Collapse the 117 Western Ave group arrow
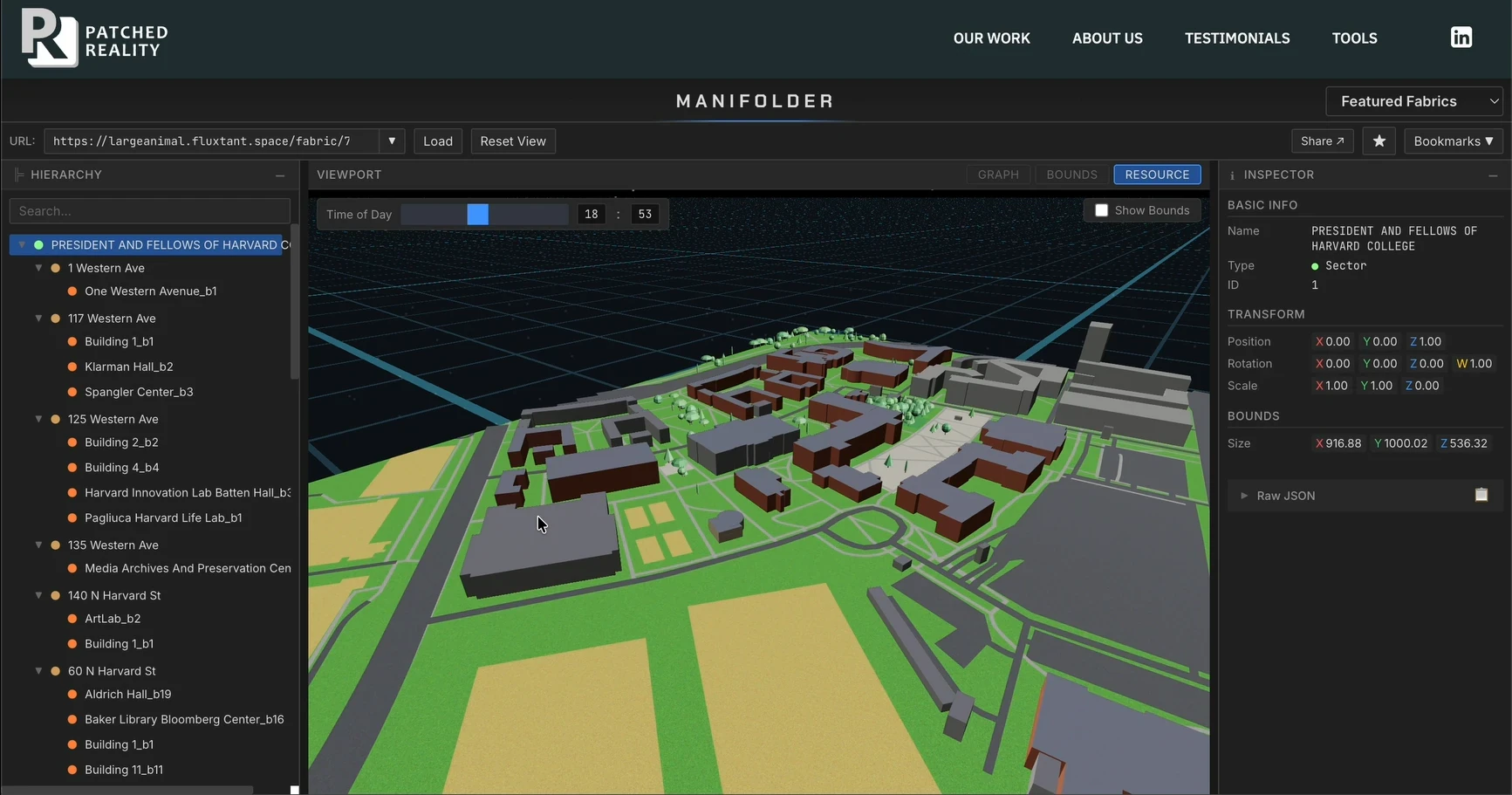Image resolution: width=1512 pixels, height=795 pixels. [38, 319]
